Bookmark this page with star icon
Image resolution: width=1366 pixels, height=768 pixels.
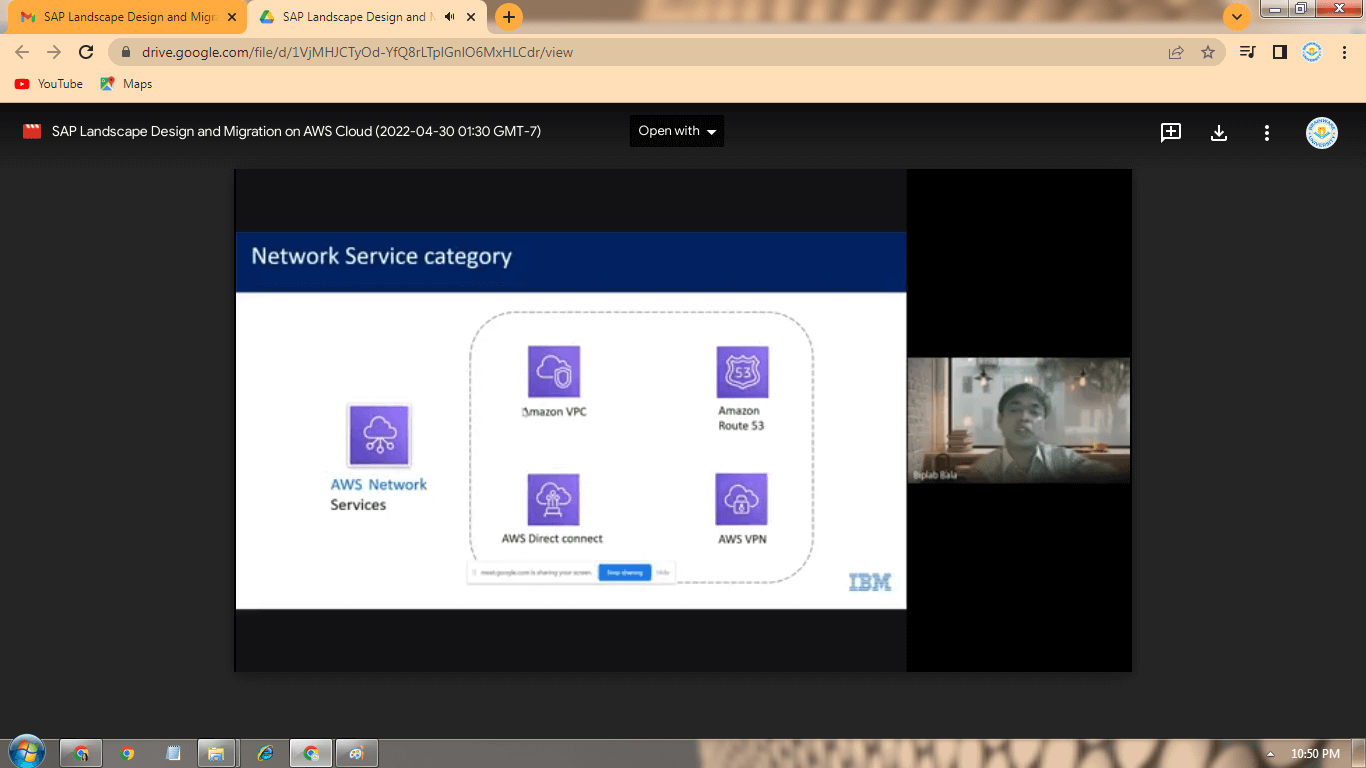tap(1208, 52)
